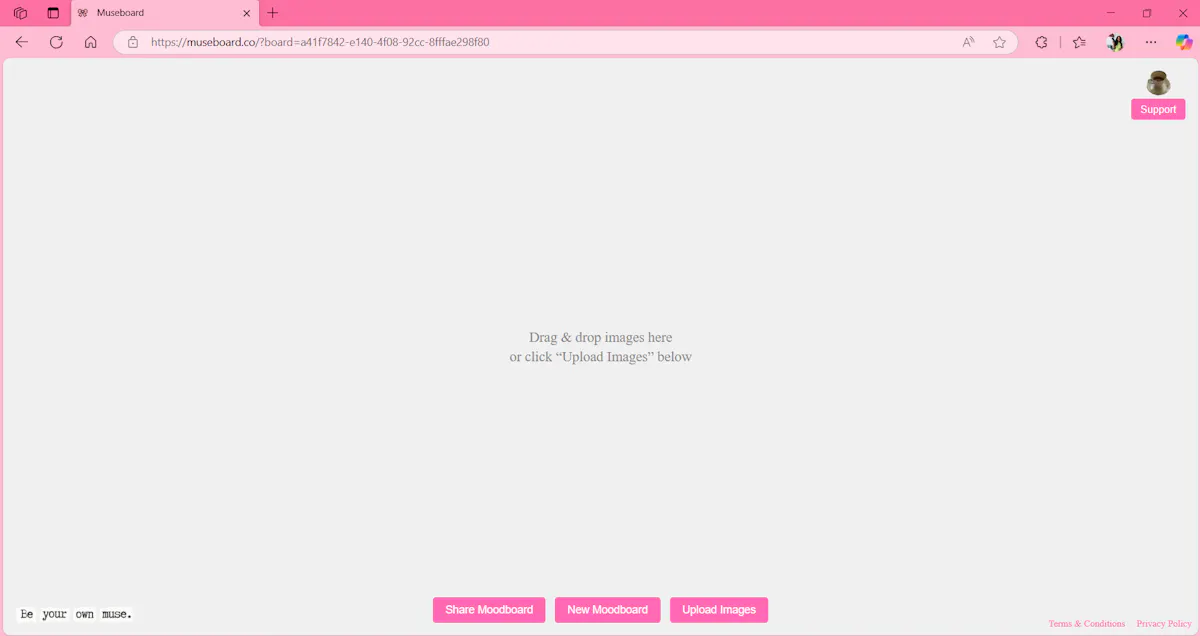Open the browser profile avatar

pyautogui.click(x=1116, y=42)
